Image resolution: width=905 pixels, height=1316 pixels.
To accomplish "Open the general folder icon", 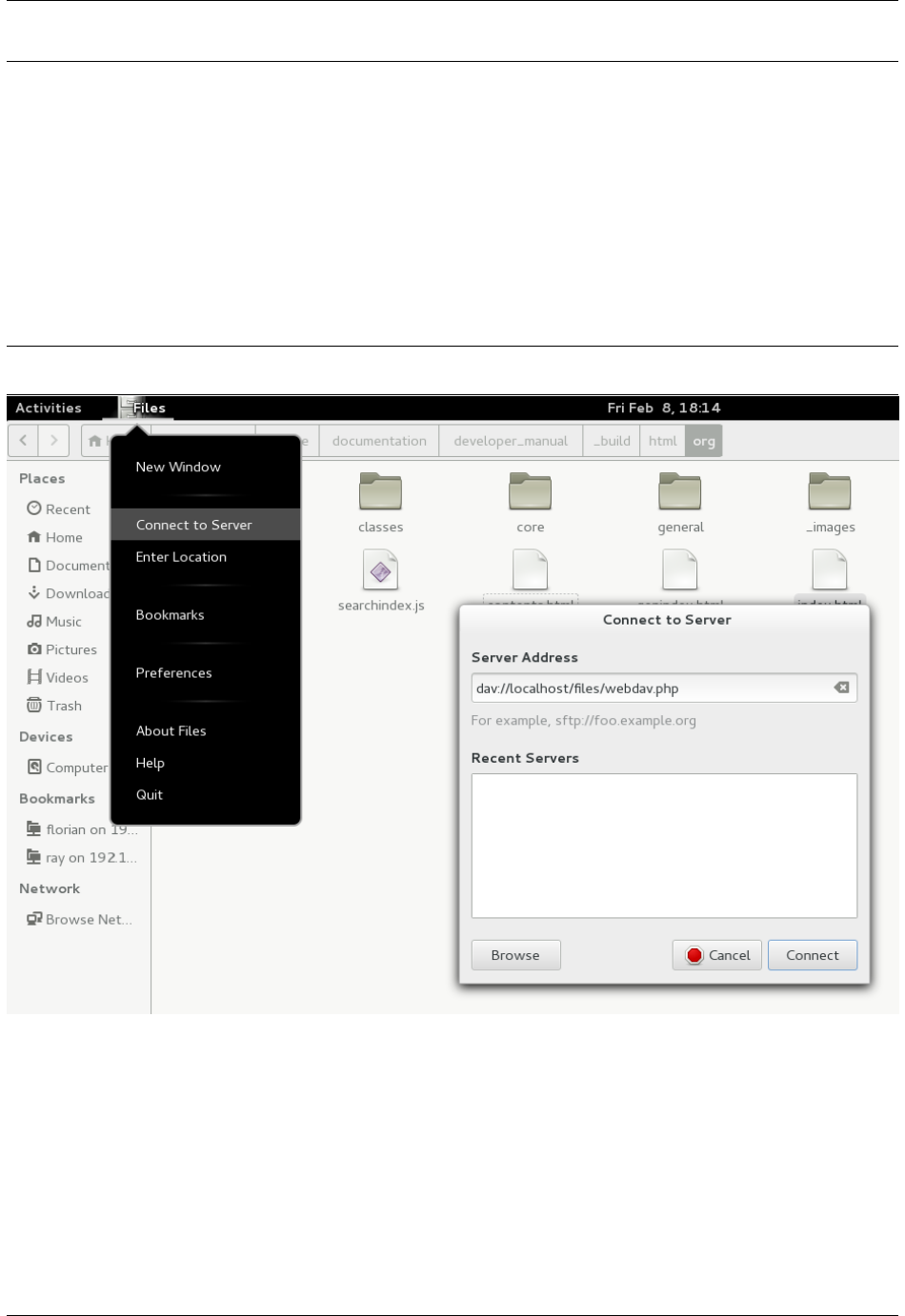I will tap(680, 492).
